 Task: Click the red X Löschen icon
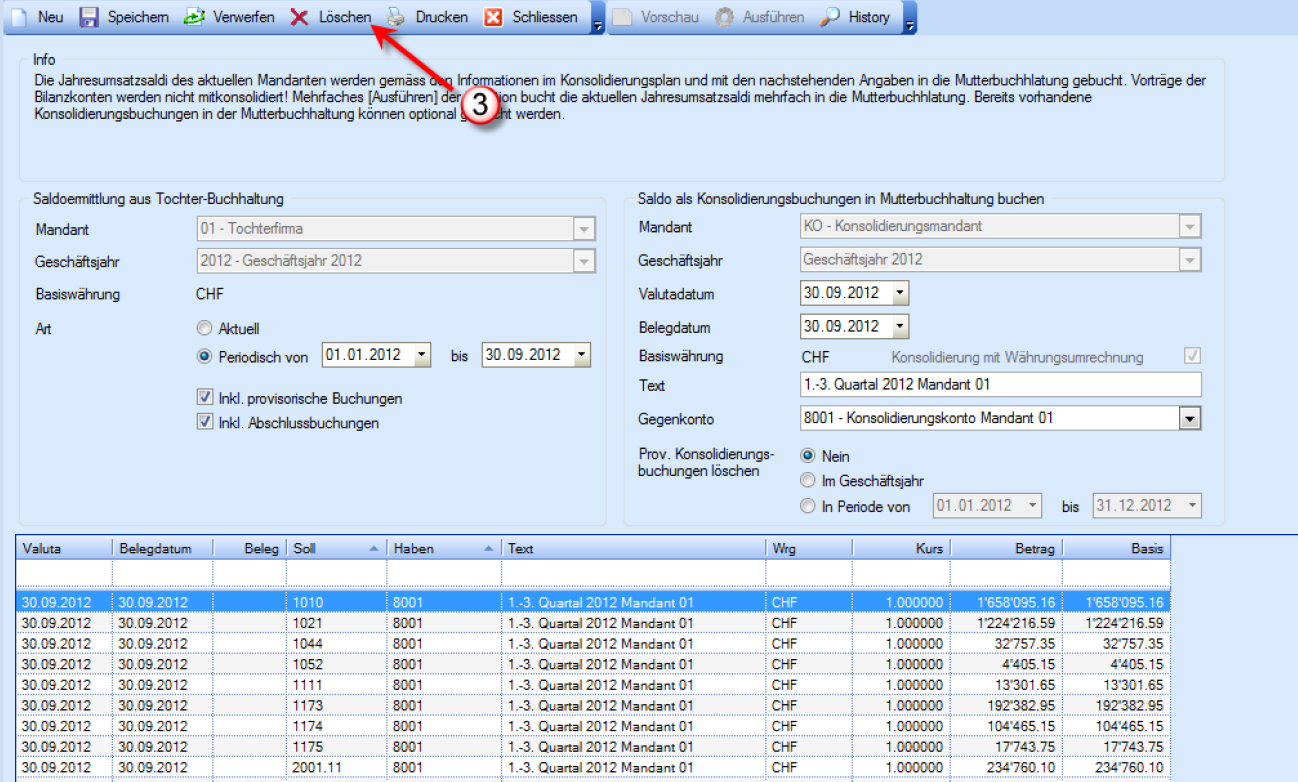point(299,17)
